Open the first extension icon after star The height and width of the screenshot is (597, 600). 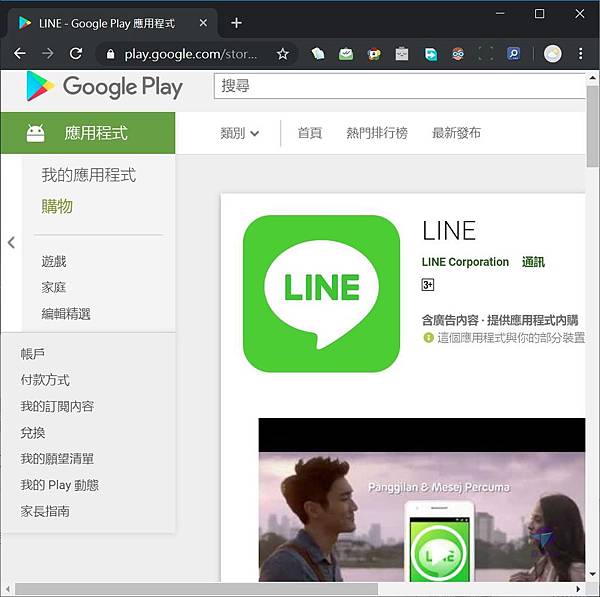318,54
